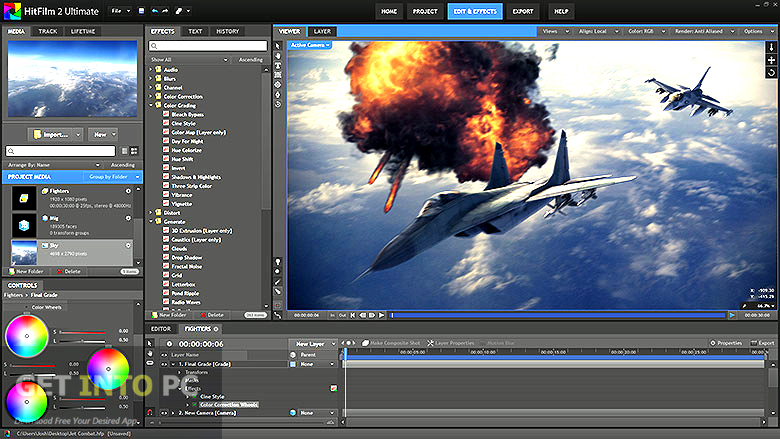780x439 pixels.
Task: Open the gear settings for Fighters media item
Action: (128, 191)
